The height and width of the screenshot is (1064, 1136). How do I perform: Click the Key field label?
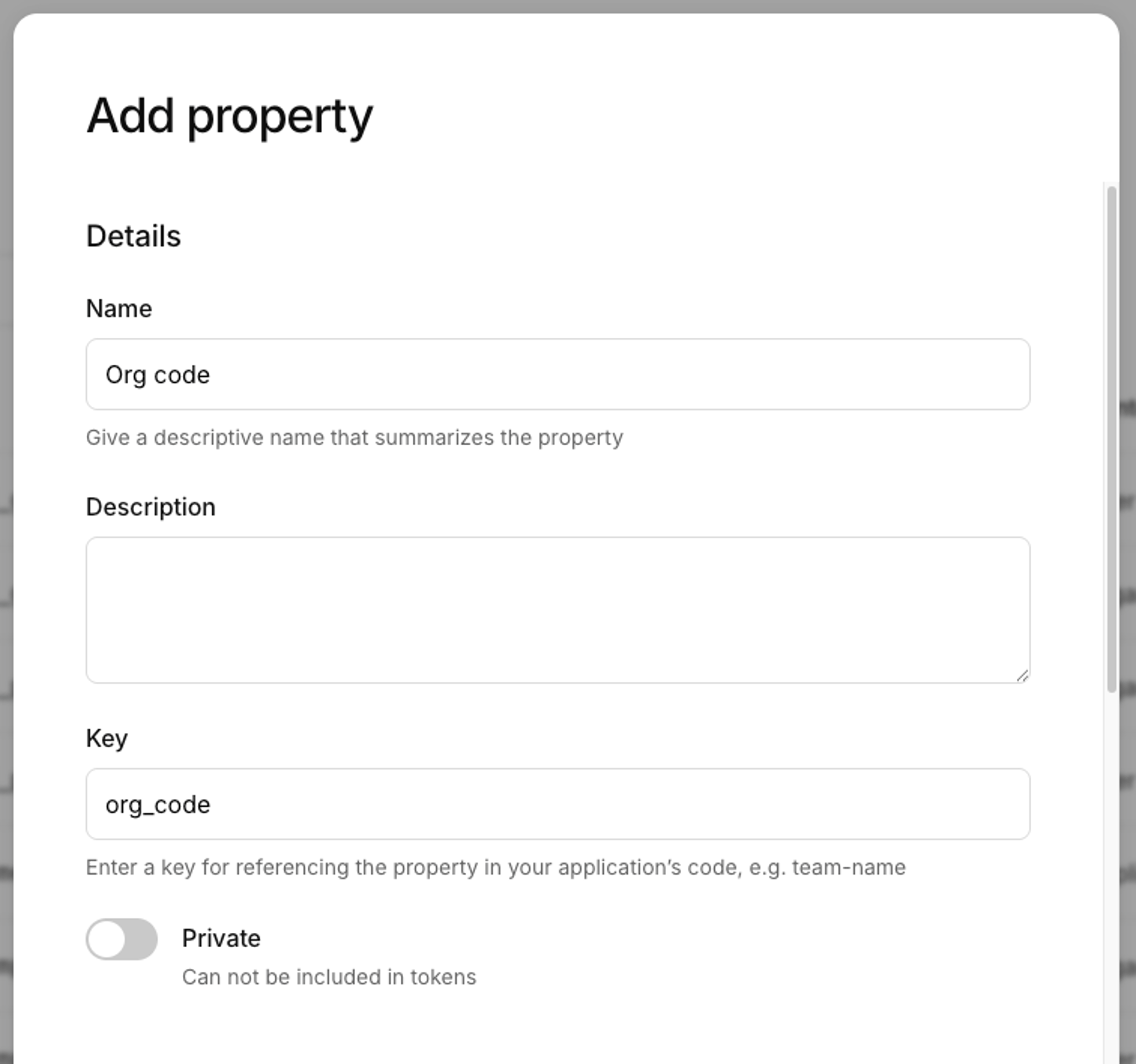click(107, 738)
